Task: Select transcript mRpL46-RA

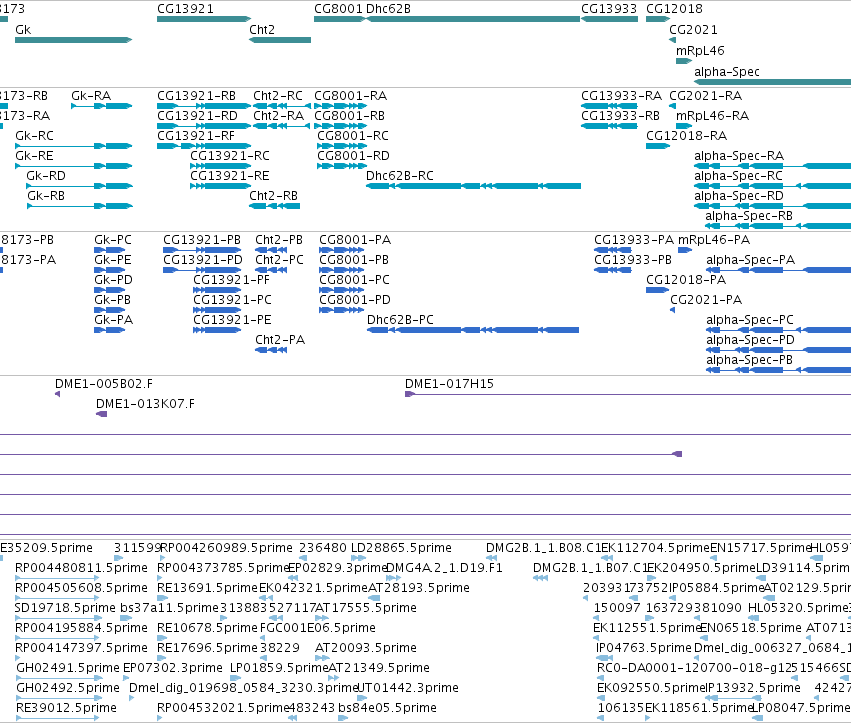Action: [x=684, y=126]
